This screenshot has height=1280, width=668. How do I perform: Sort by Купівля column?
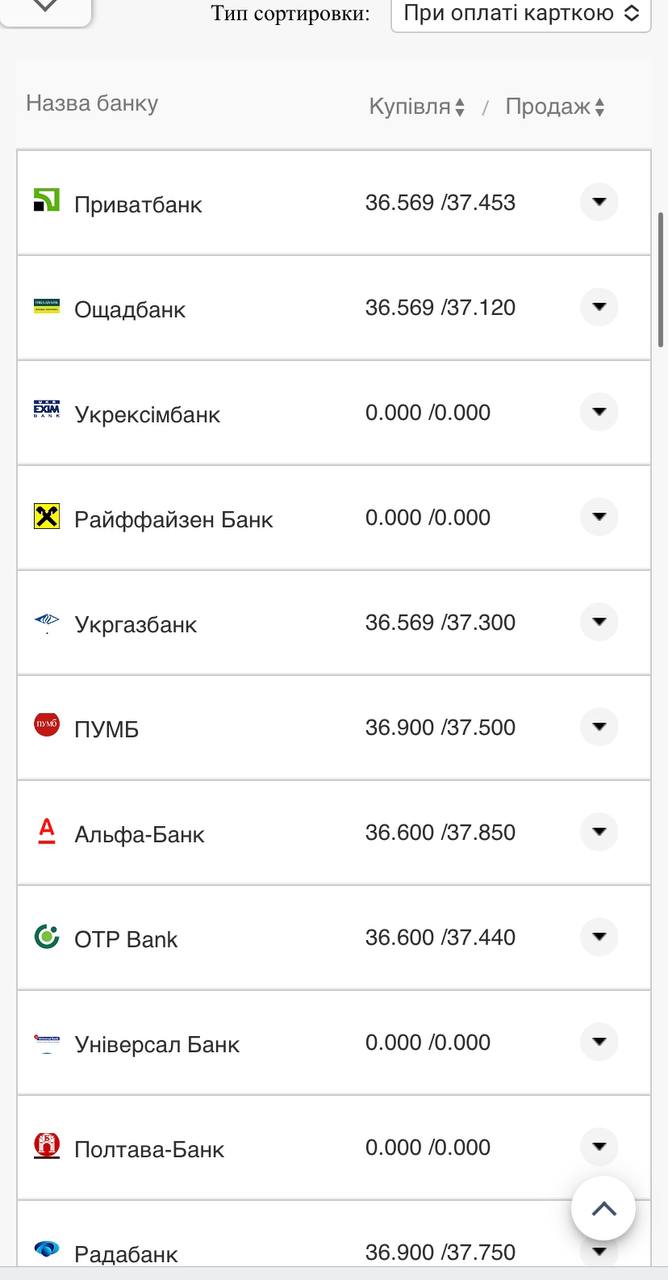(416, 107)
